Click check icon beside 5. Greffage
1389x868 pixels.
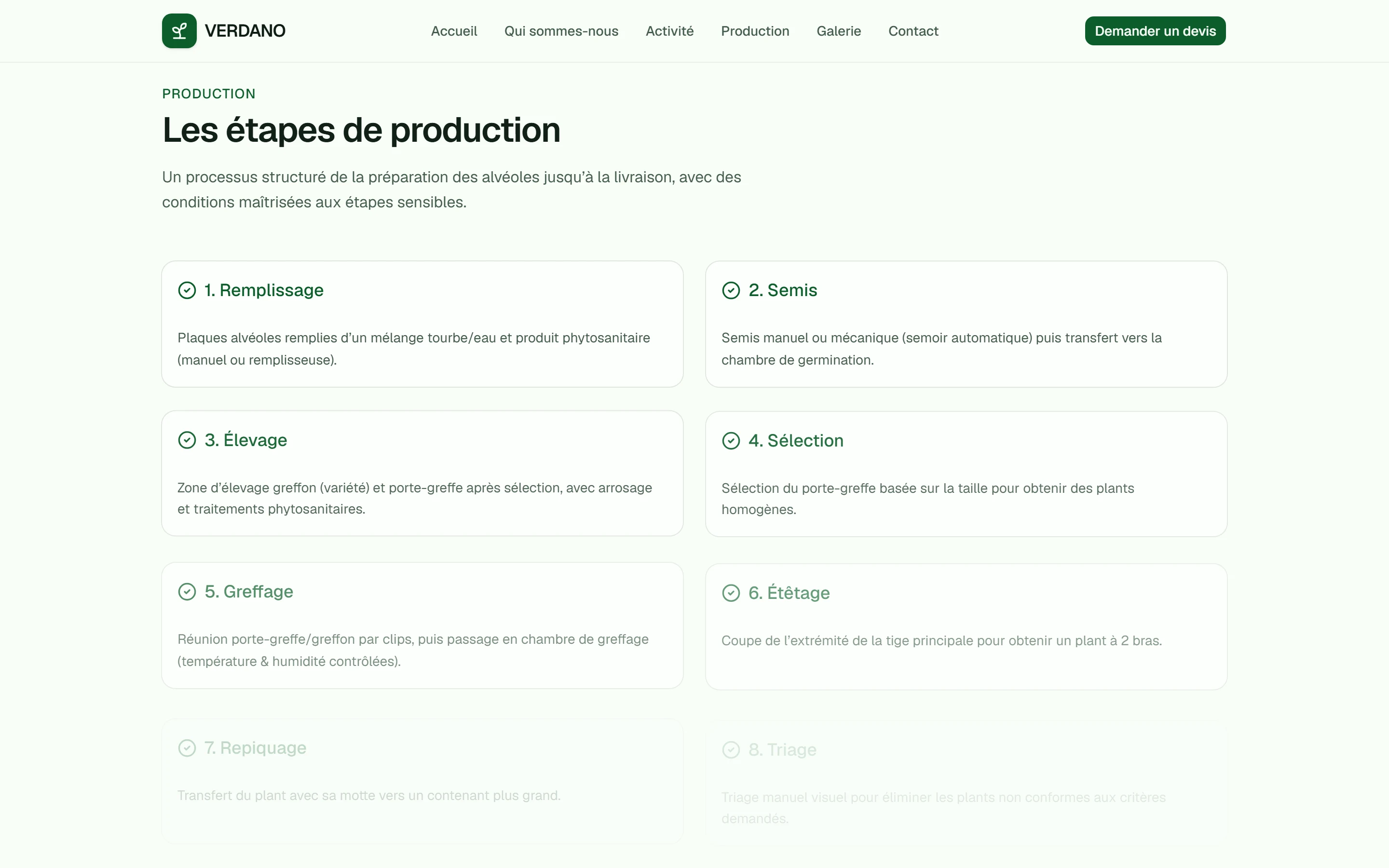coord(187,592)
